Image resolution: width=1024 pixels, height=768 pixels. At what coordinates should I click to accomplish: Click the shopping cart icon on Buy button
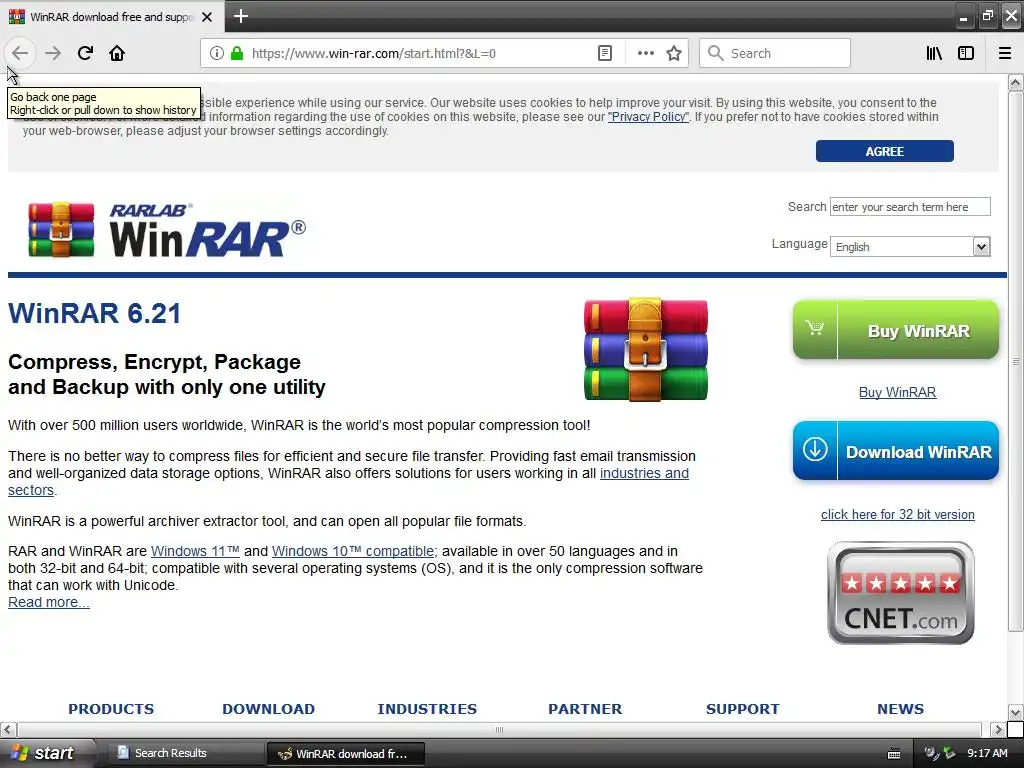click(x=814, y=328)
